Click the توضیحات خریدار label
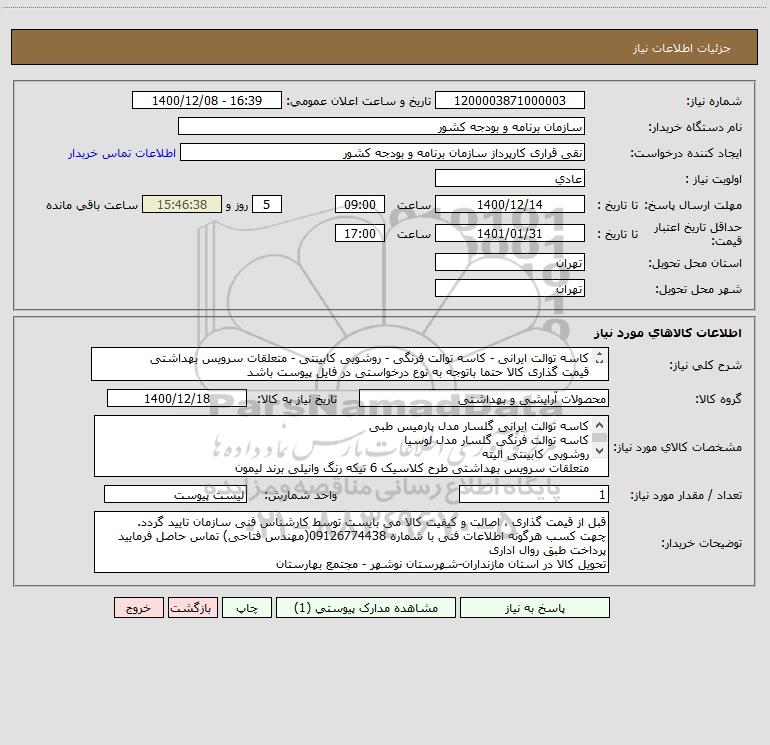 [701, 543]
